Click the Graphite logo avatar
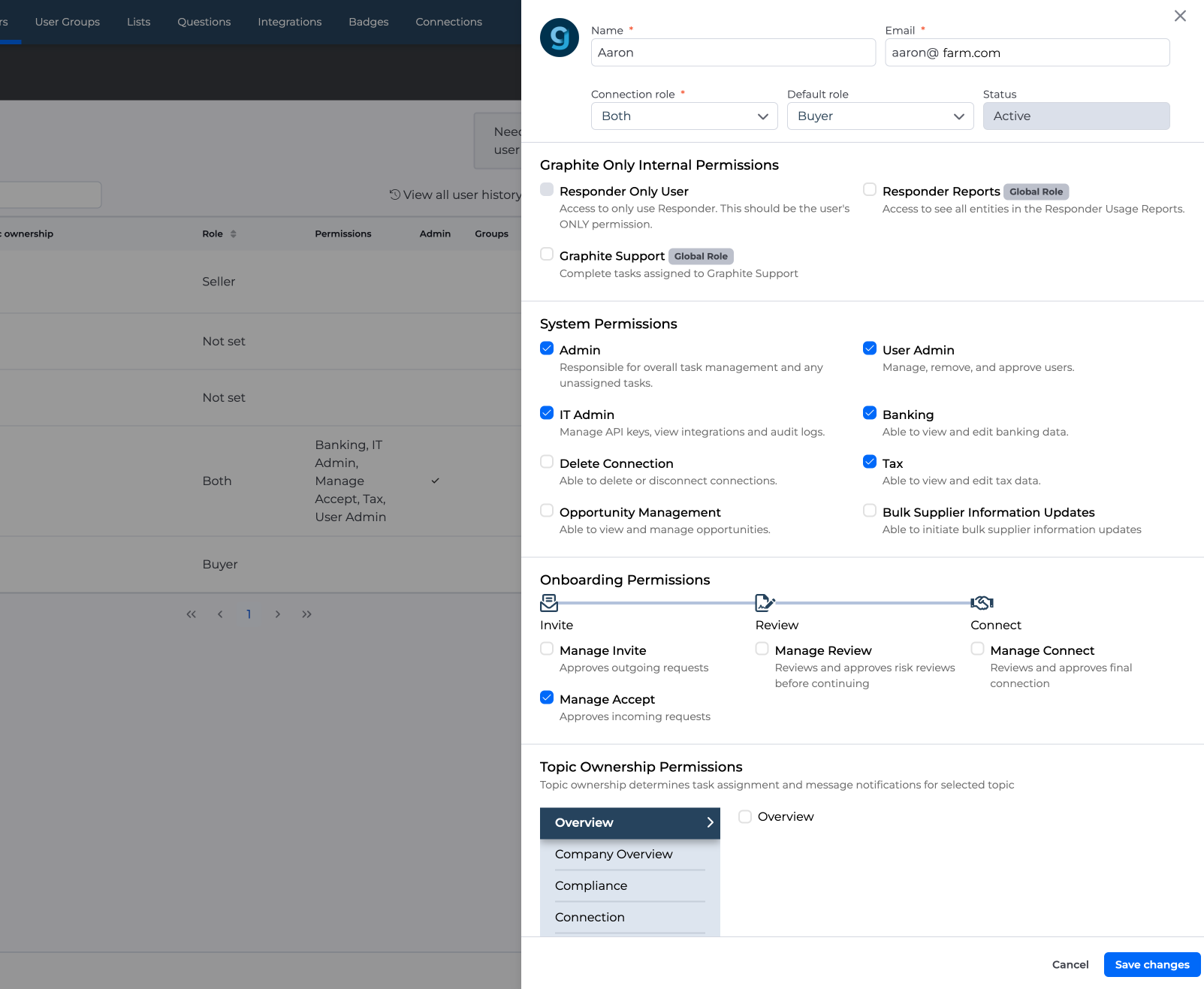 pyautogui.click(x=559, y=37)
